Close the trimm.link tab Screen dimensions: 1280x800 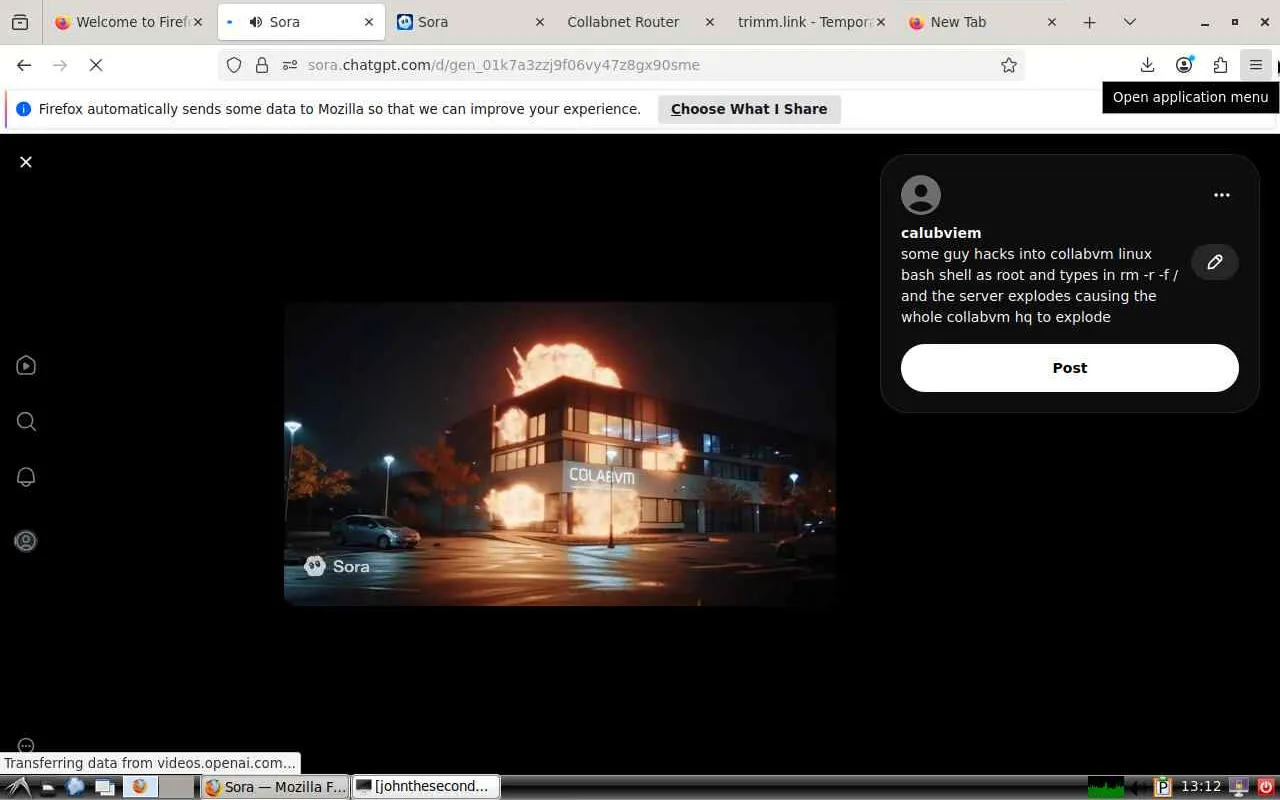point(881,22)
